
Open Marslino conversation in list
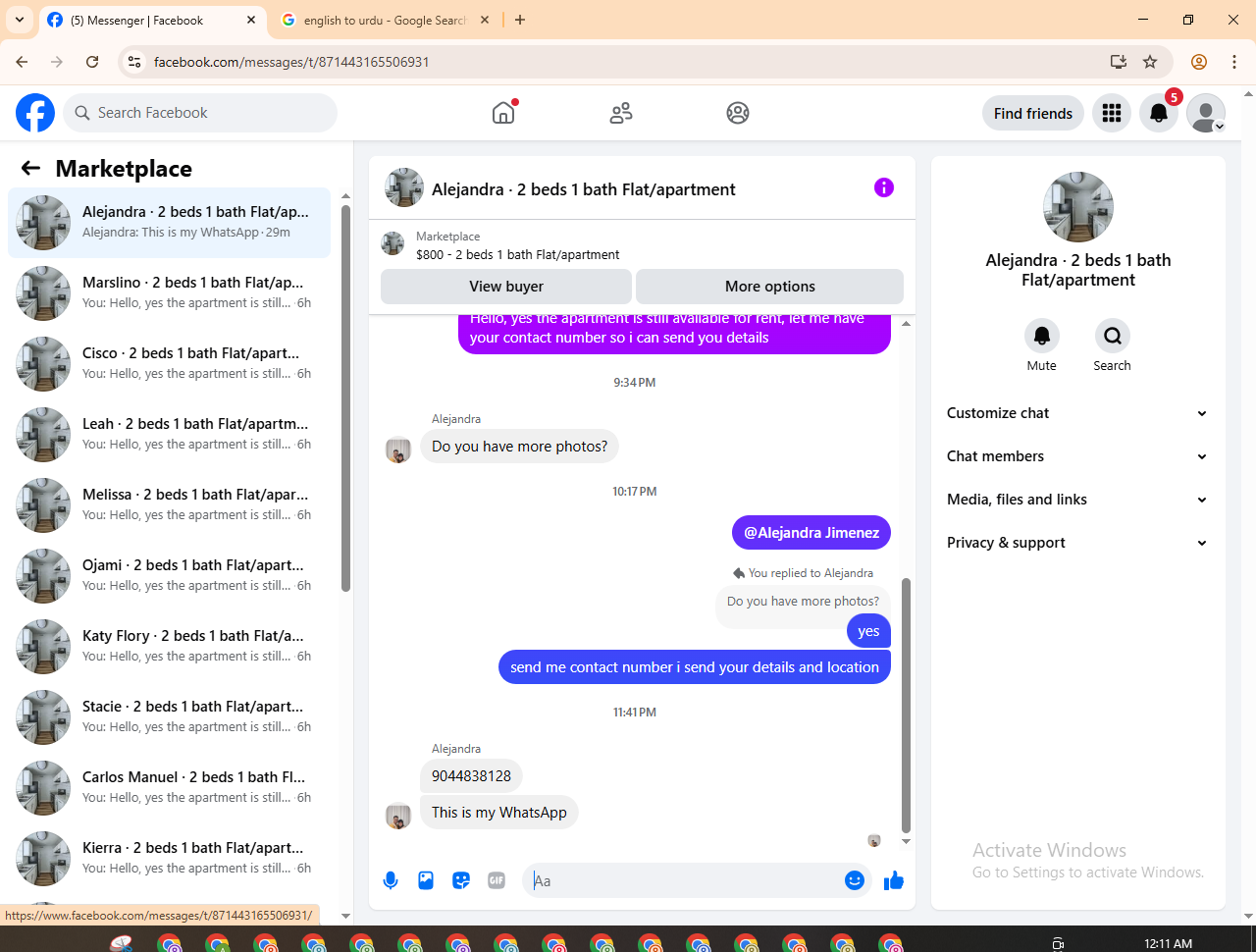[169, 293]
